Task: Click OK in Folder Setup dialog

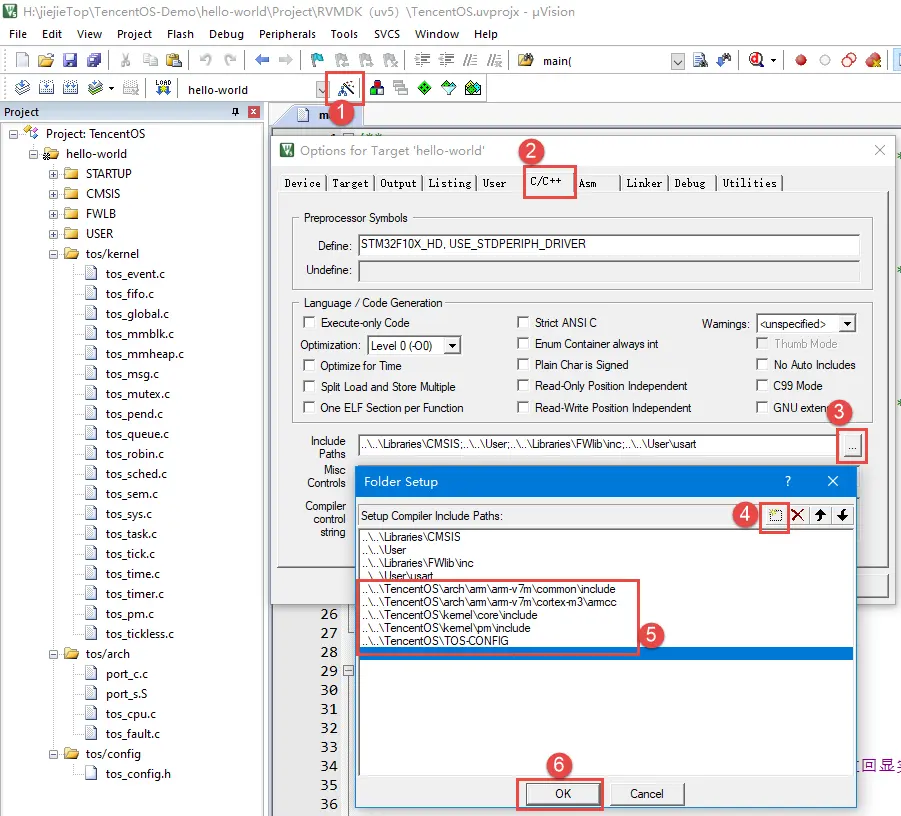Action: (x=563, y=794)
